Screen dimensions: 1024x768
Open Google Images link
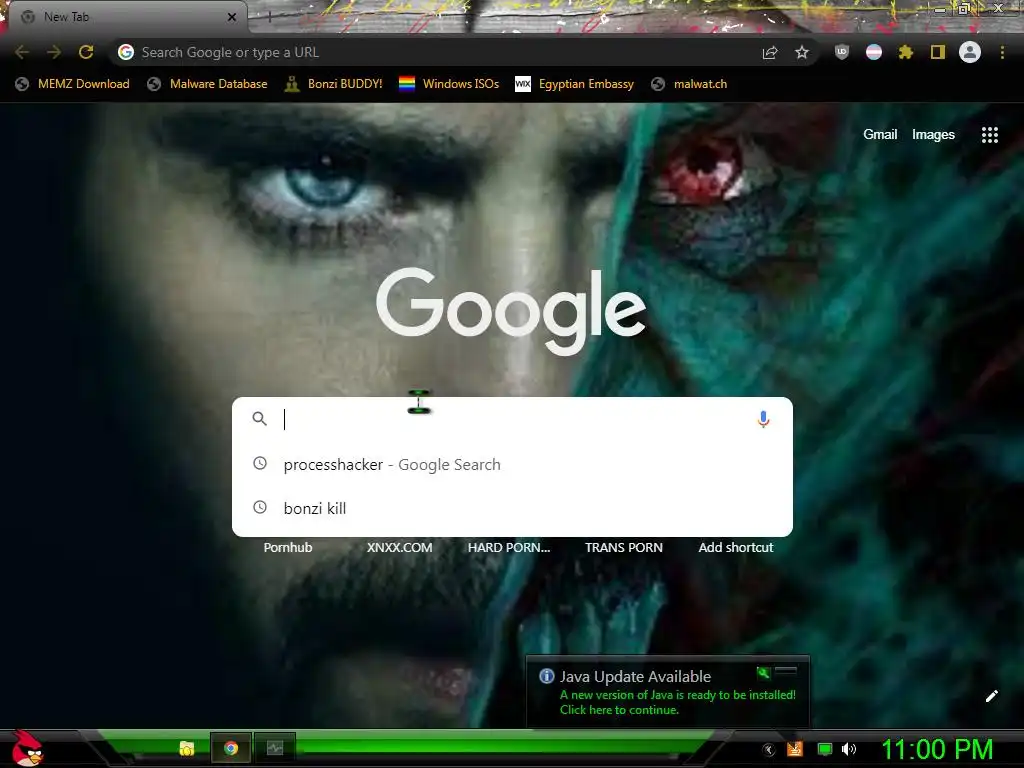(933, 135)
